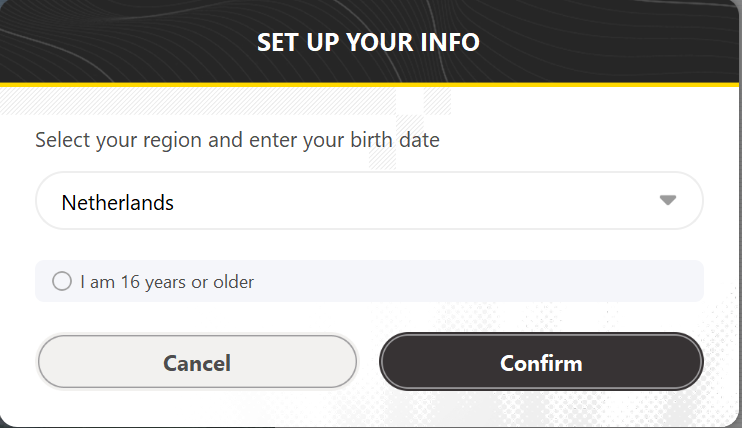Click the "SET UP YOUR INFO" header title

pos(368,43)
